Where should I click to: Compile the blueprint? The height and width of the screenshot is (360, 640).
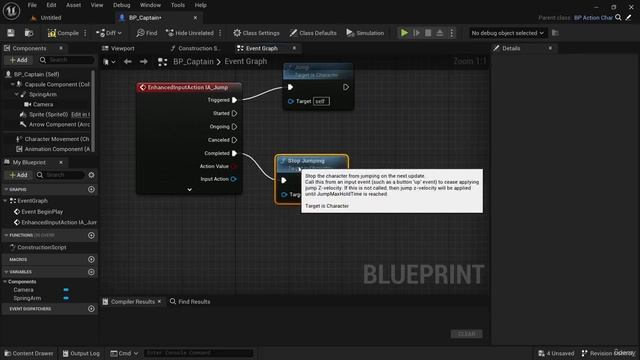coord(63,33)
